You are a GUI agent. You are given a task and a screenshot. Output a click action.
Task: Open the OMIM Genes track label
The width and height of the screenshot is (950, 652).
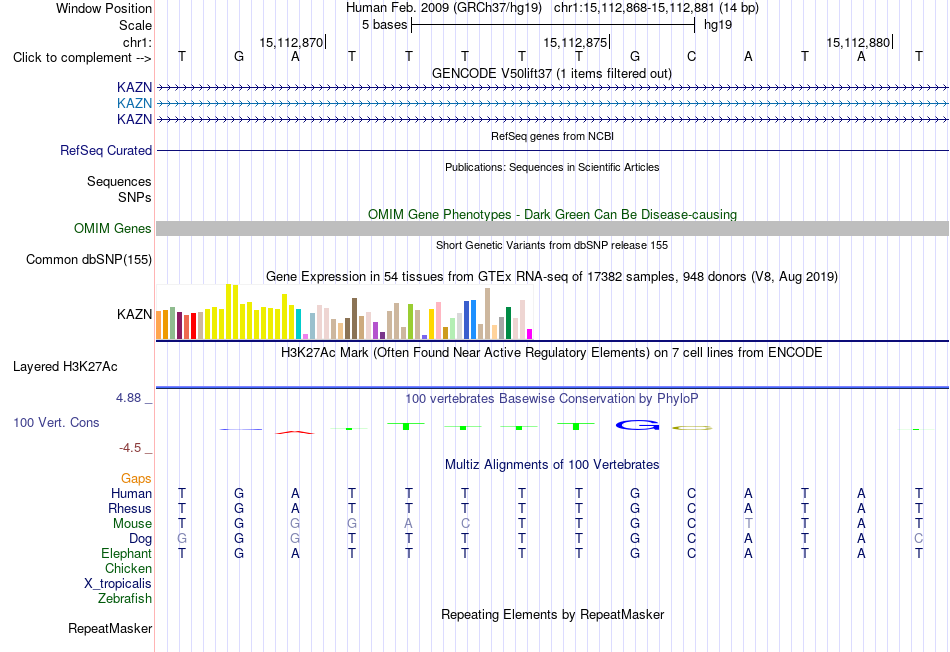tap(113, 228)
